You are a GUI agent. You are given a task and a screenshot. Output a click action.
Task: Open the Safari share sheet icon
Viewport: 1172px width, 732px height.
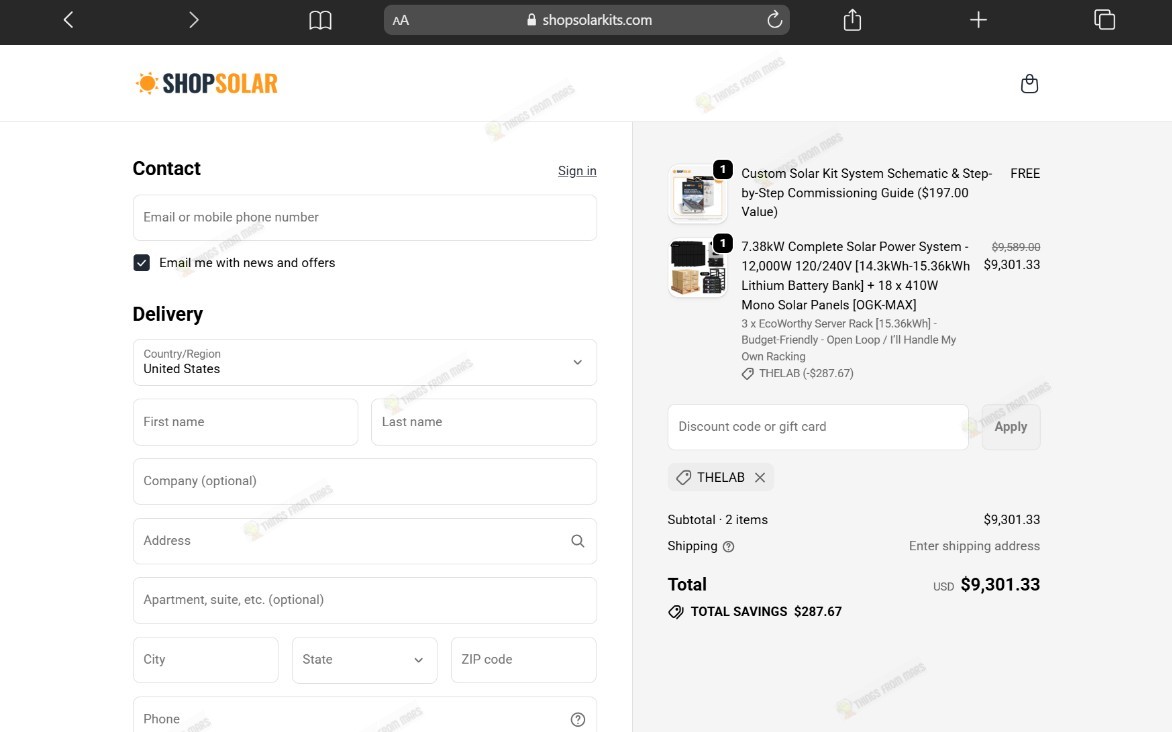852,20
